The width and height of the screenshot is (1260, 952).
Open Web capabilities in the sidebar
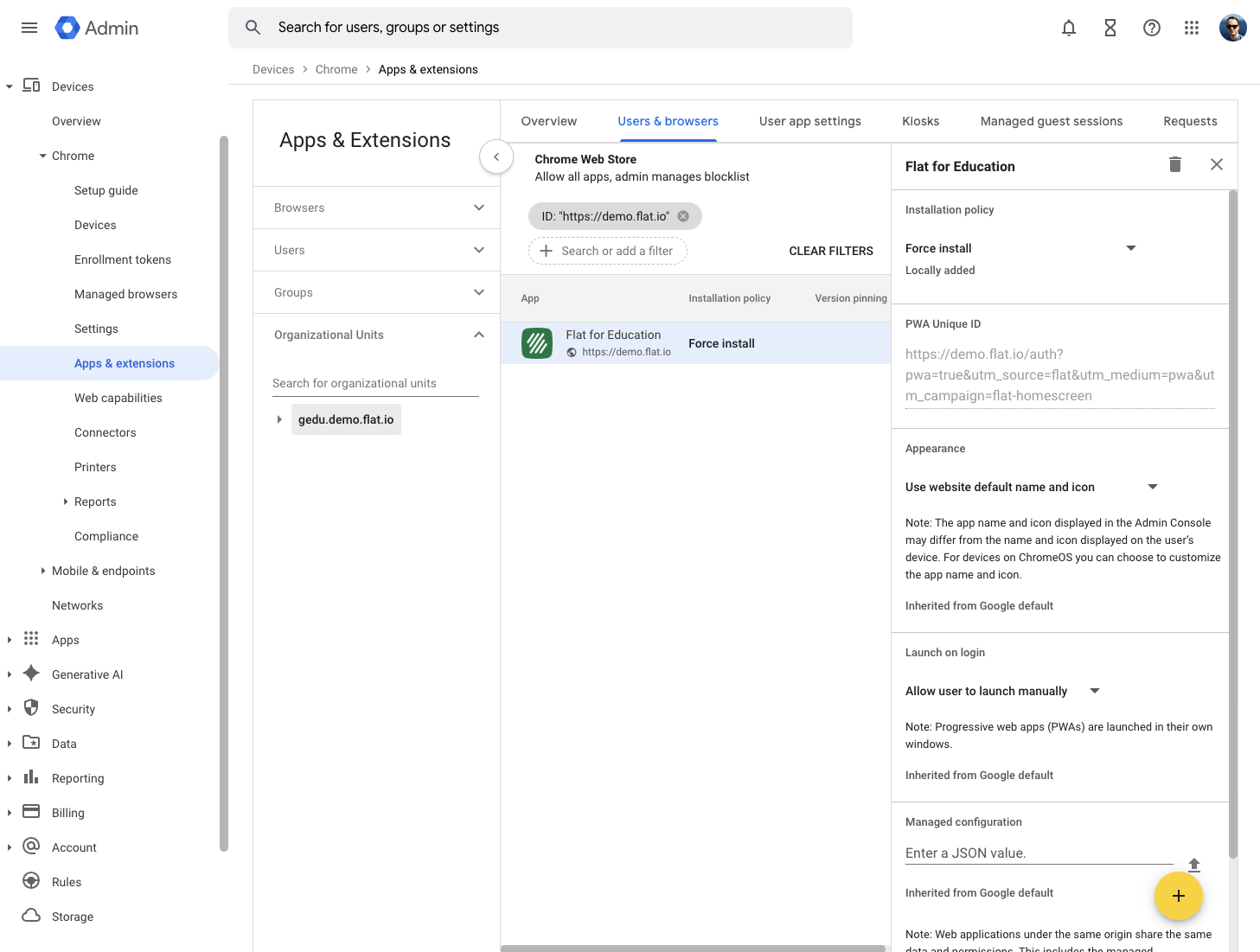click(x=118, y=398)
